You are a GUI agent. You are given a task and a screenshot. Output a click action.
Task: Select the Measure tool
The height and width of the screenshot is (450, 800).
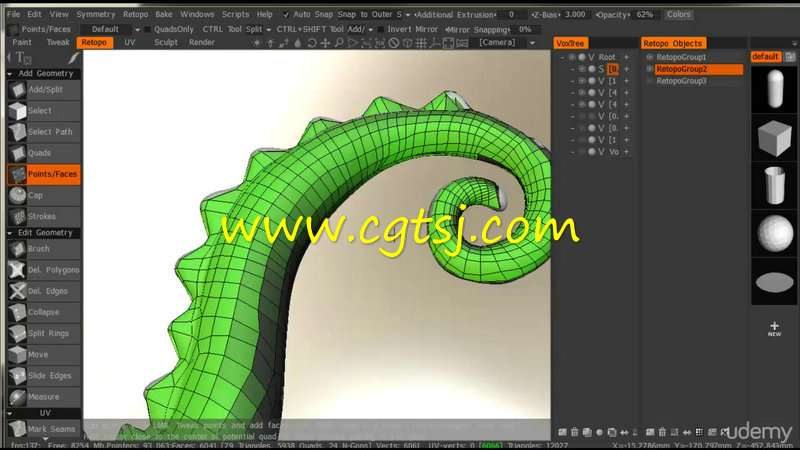44,397
